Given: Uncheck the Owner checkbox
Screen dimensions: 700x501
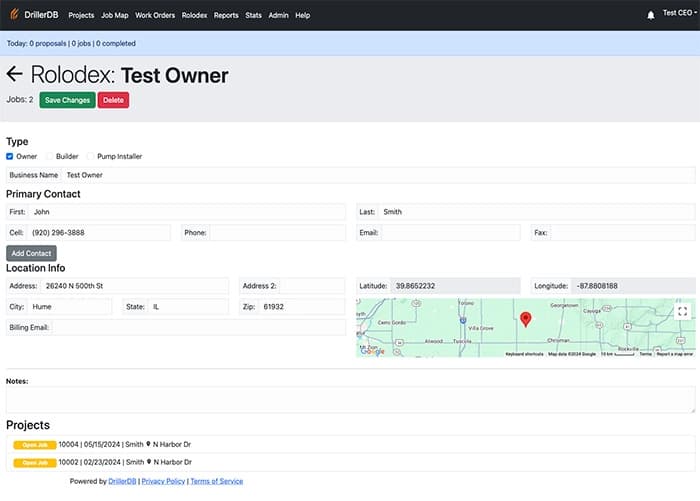Looking at the screenshot, I should [x=10, y=156].
